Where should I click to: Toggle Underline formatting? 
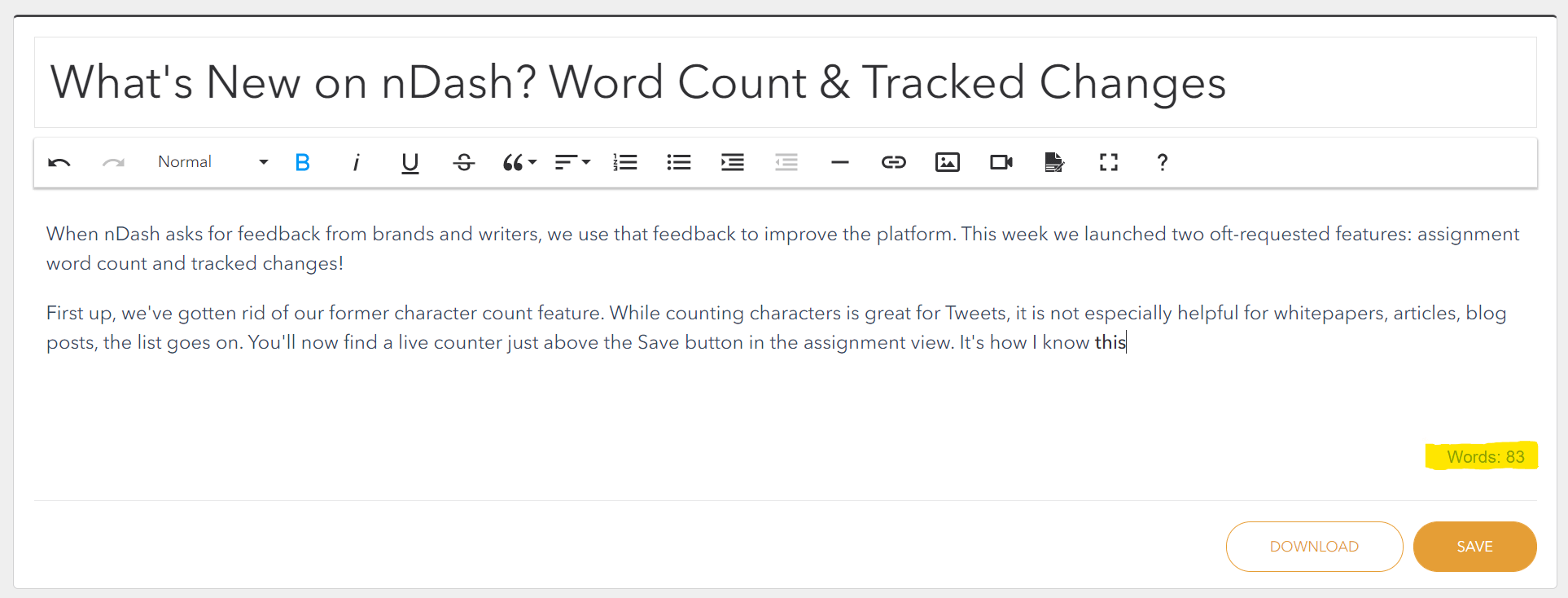[x=410, y=163]
